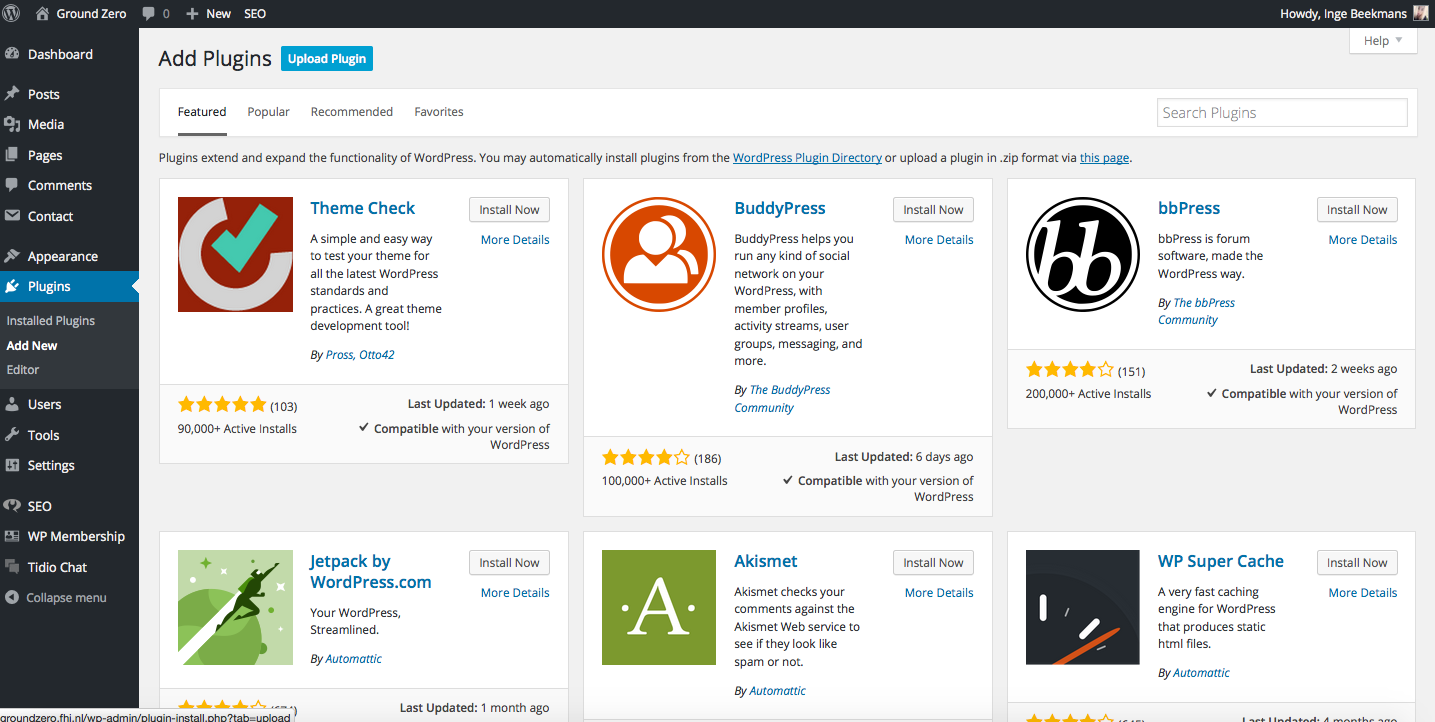Switch to the Featured tab
Viewport: 1435px width, 722px height.
click(x=202, y=112)
